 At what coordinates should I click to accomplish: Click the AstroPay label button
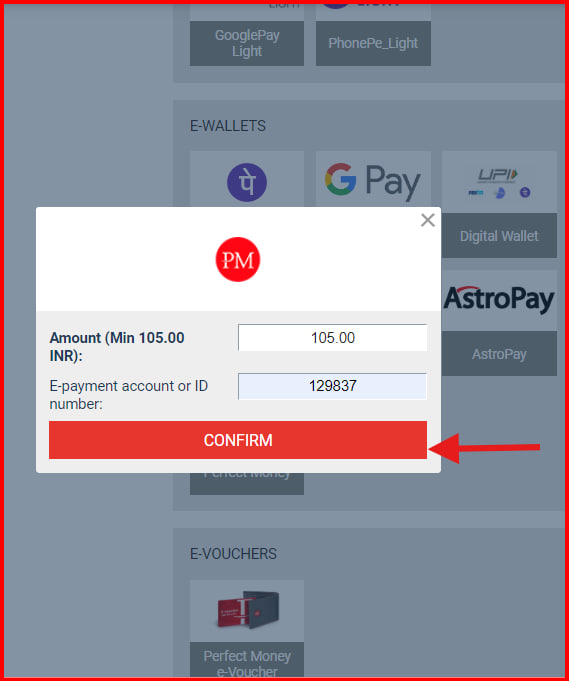click(499, 354)
